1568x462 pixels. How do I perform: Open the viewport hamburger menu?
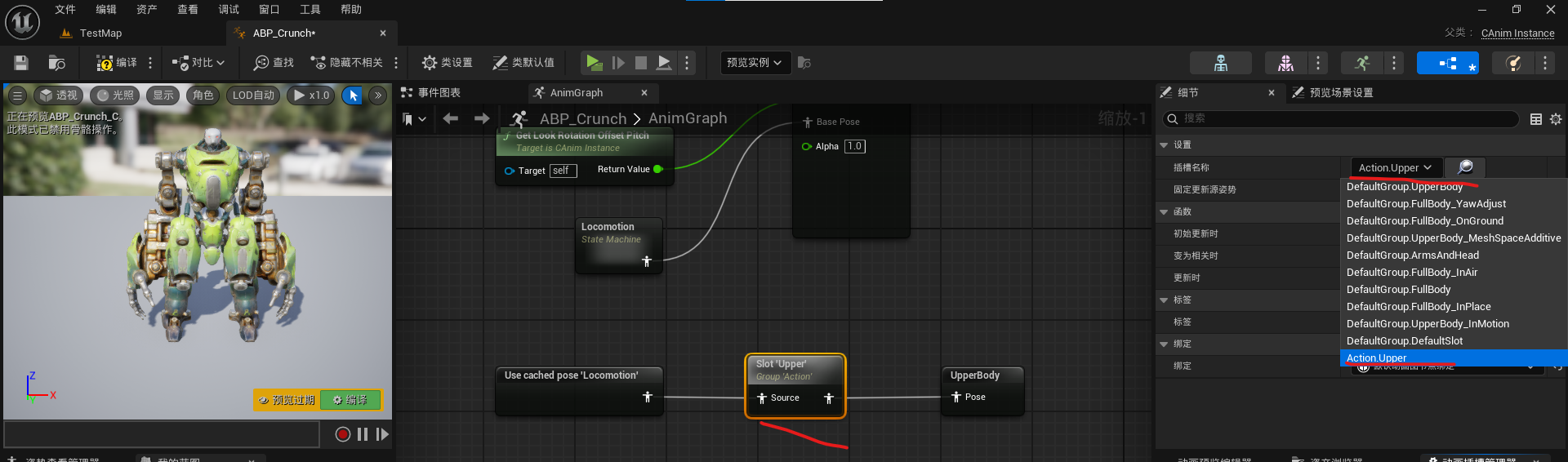point(17,96)
